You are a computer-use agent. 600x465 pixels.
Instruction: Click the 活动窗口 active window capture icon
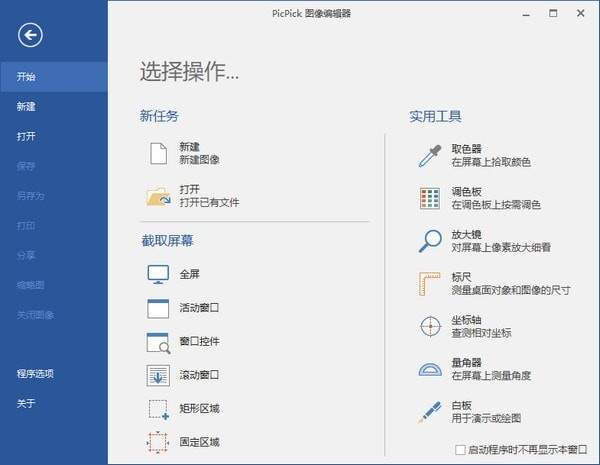(x=159, y=308)
